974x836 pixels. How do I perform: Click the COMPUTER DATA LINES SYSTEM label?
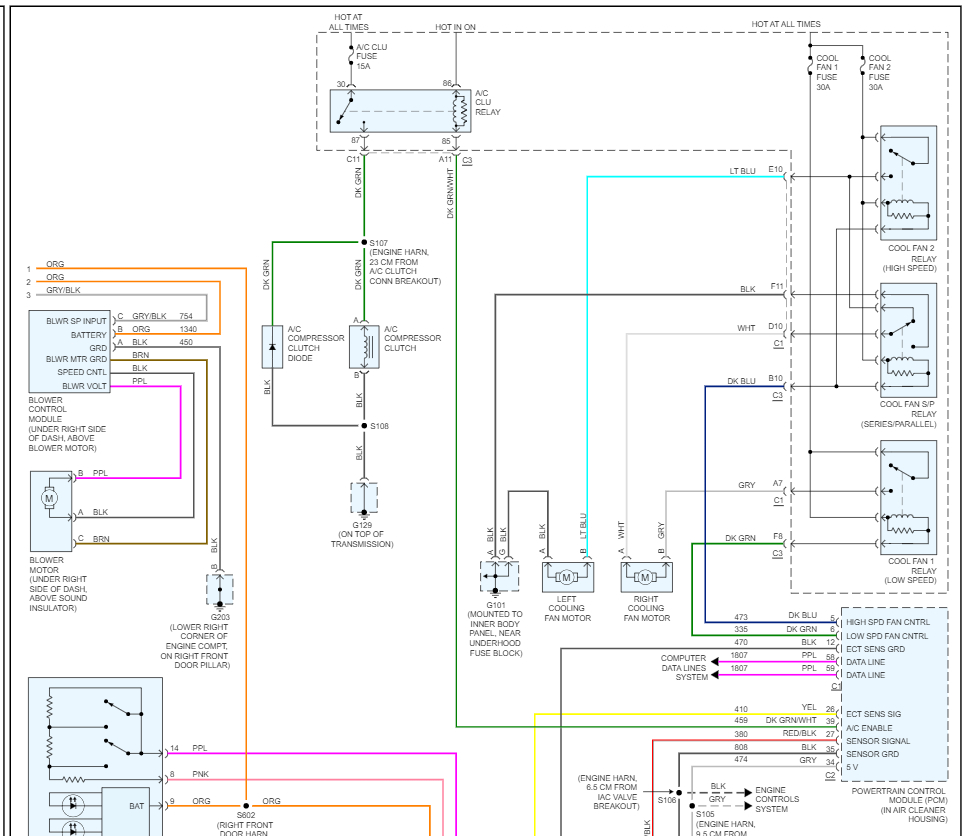683,668
